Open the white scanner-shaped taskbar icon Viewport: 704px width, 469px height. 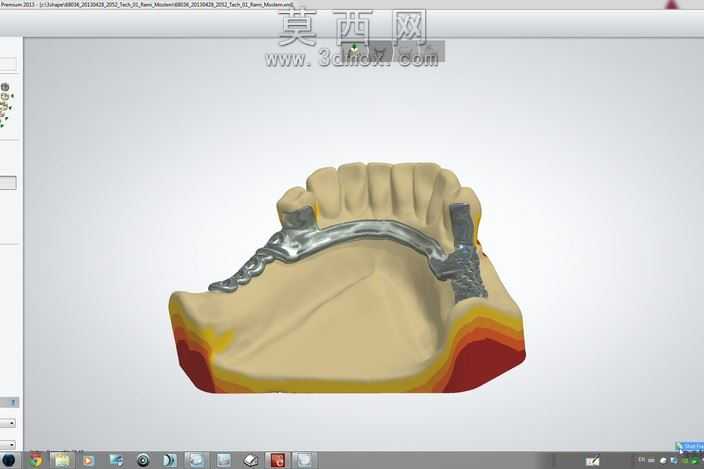pyautogui.click(x=251, y=460)
